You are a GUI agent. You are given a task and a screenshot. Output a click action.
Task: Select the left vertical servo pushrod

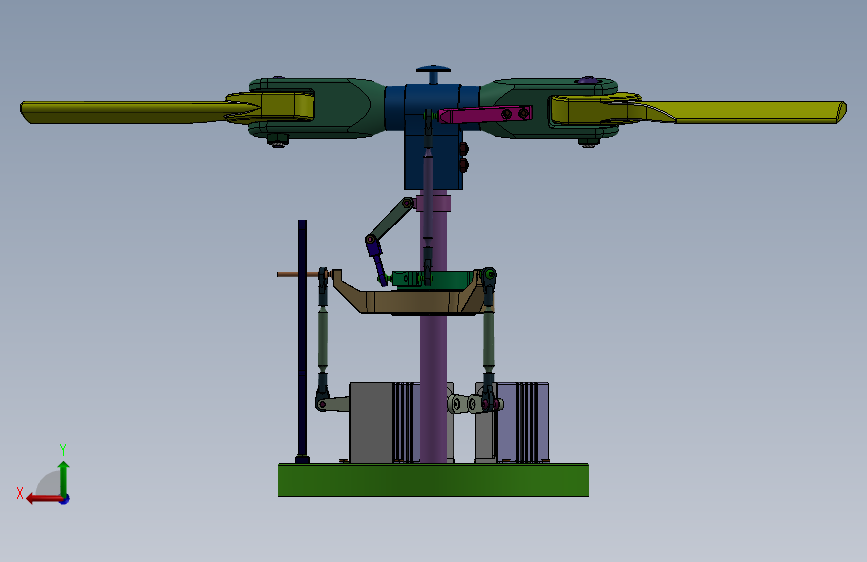[x=322, y=337]
